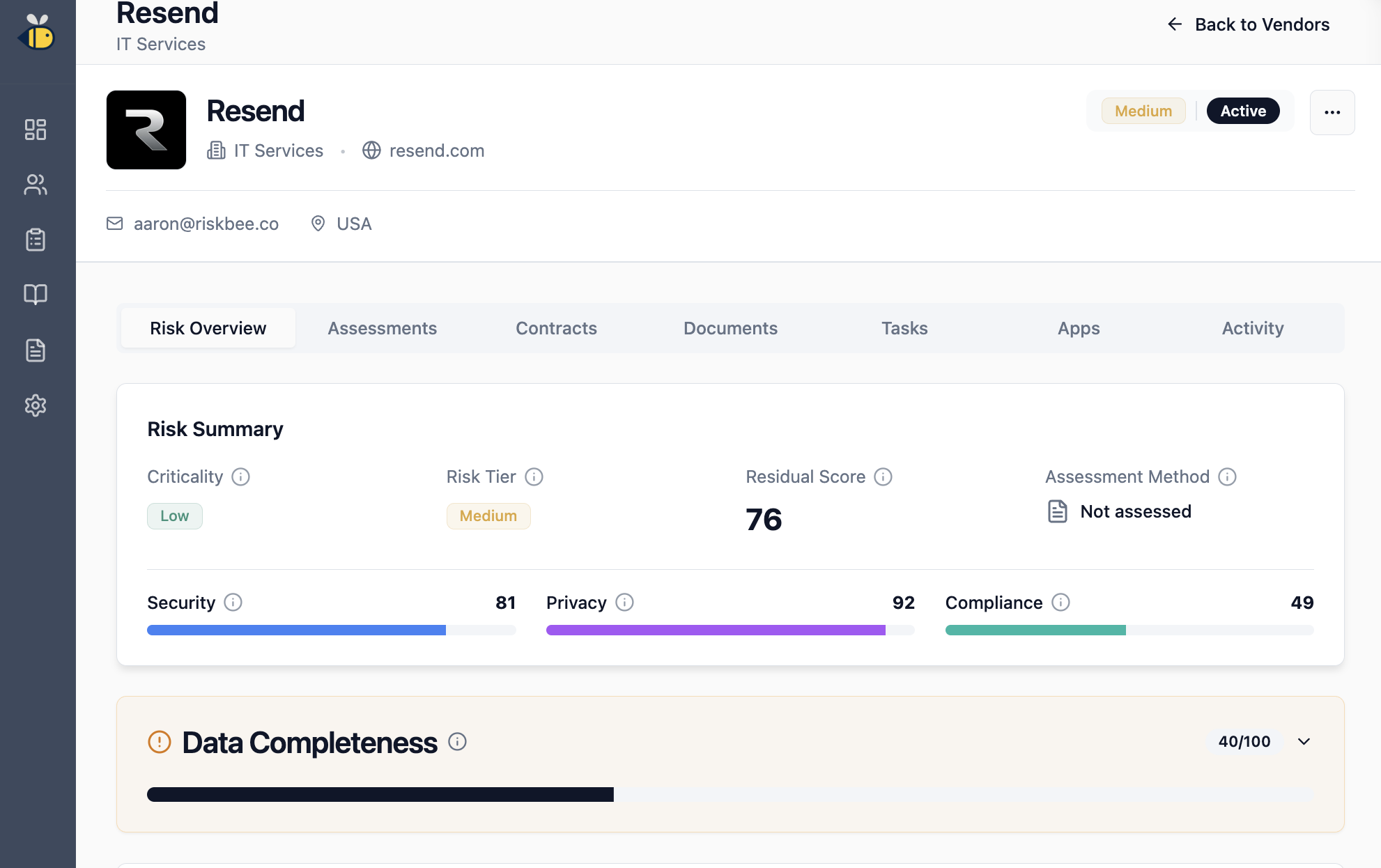Image resolution: width=1381 pixels, height=868 pixels.
Task: Click the globe icon beside resend.com
Action: click(371, 150)
